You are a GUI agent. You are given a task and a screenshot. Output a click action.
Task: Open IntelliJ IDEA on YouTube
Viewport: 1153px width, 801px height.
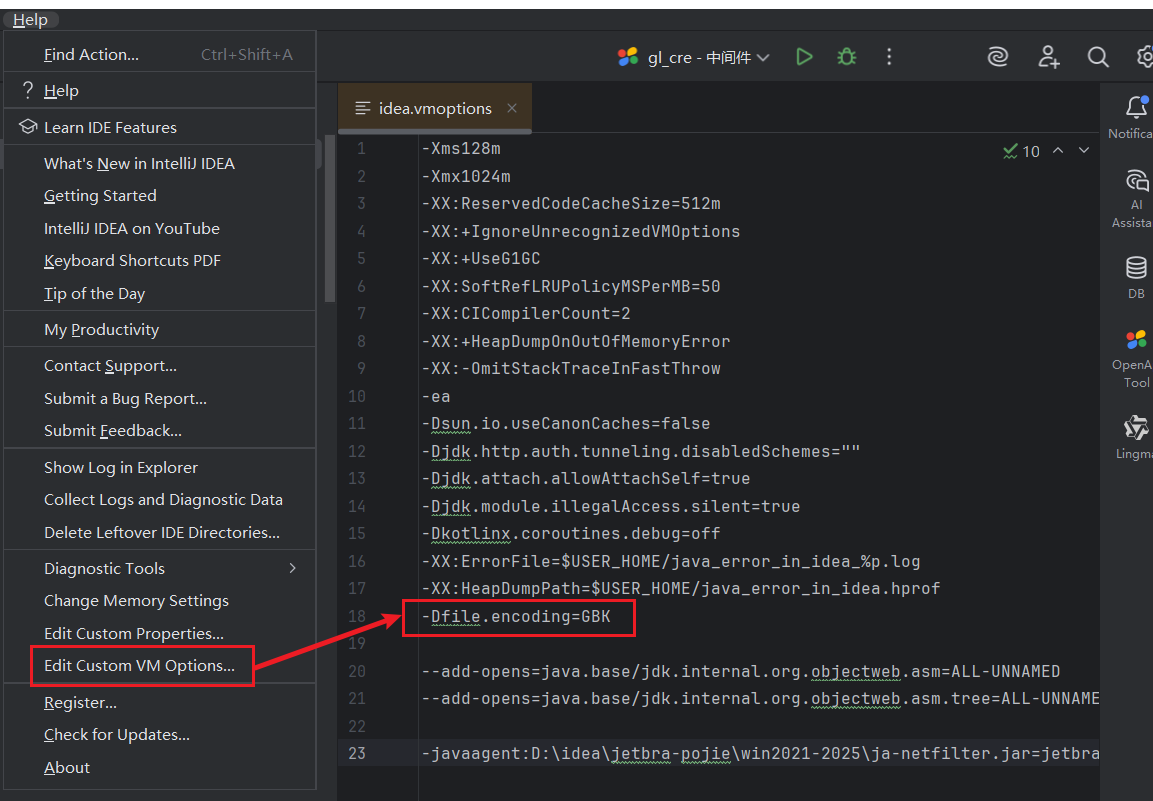160,228
